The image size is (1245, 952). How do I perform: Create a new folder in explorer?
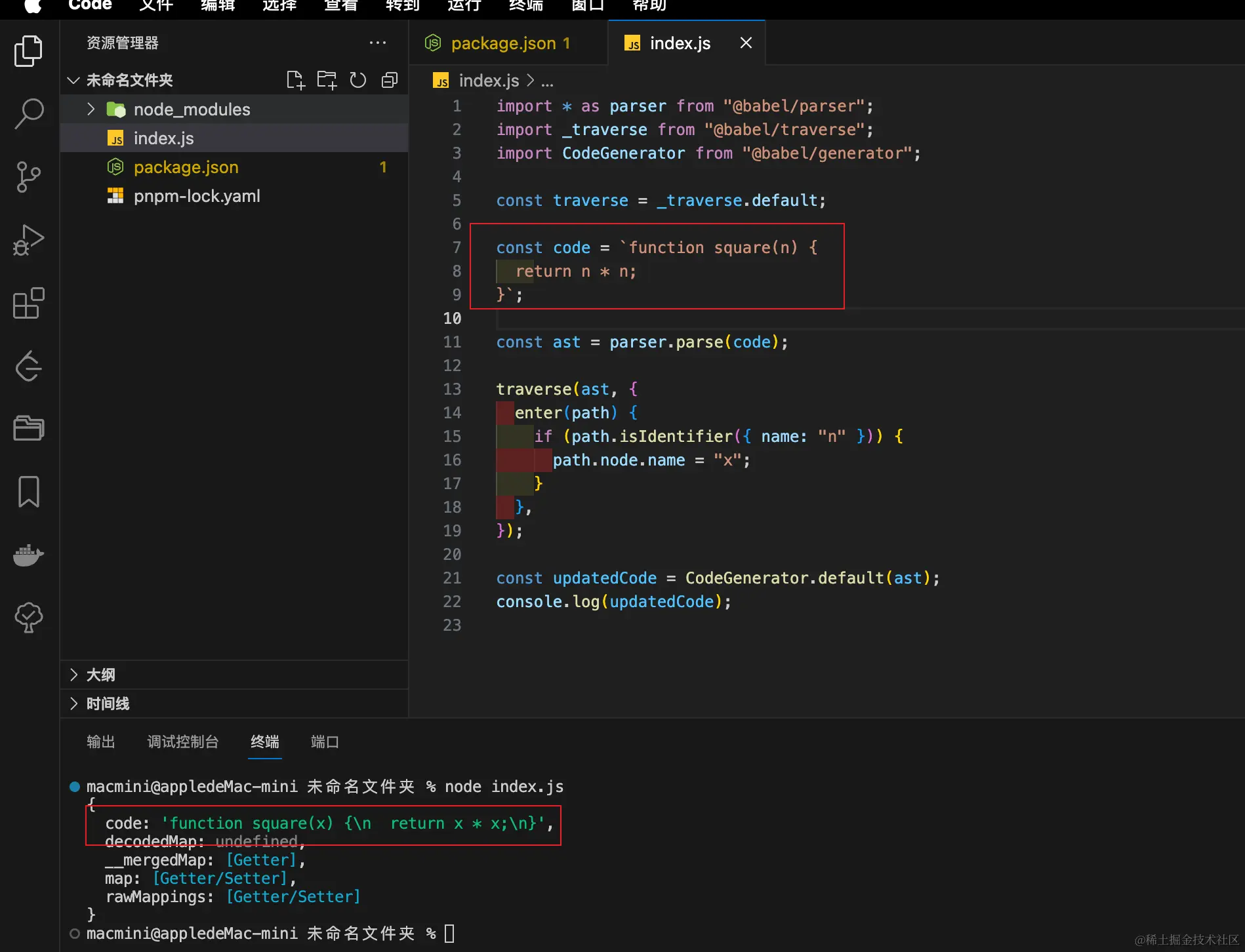coord(327,80)
